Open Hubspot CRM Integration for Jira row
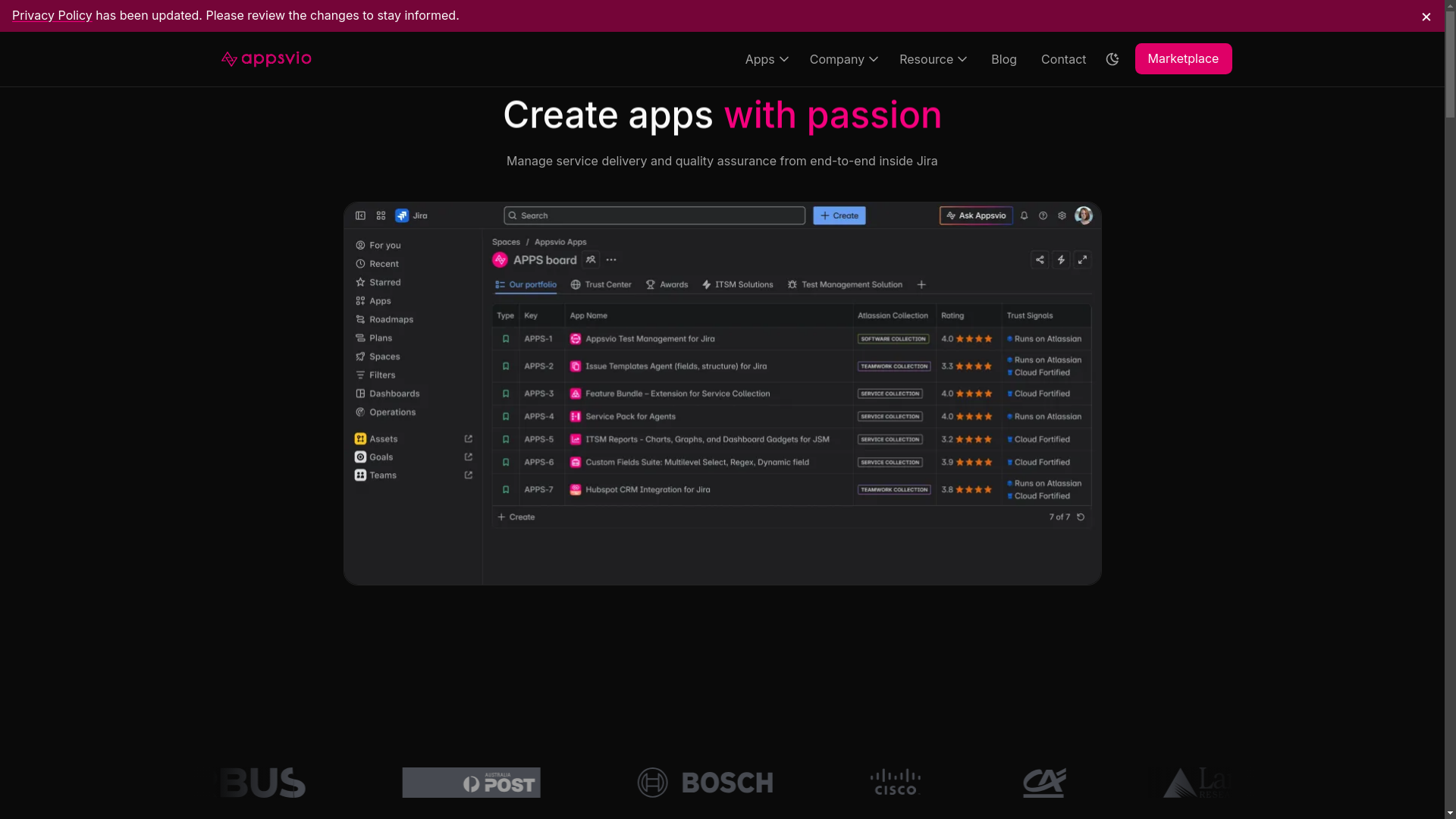Viewport: 1456px width, 819px height. click(x=791, y=490)
